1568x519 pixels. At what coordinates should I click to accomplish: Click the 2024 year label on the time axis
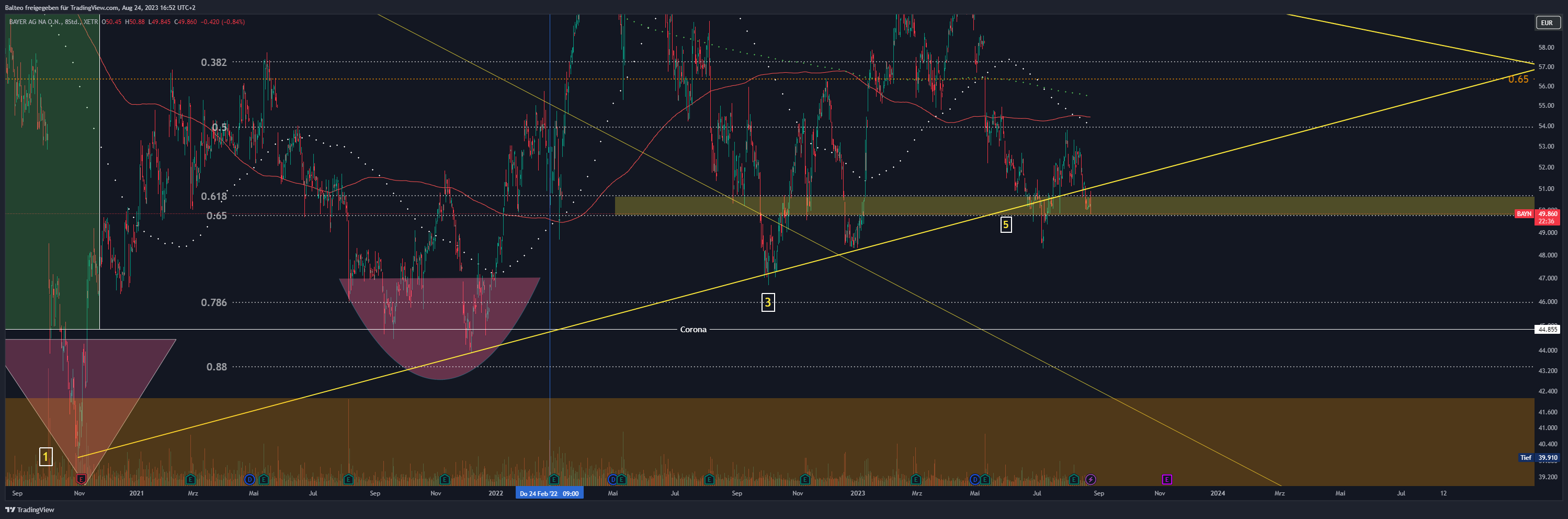[x=1218, y=493]
